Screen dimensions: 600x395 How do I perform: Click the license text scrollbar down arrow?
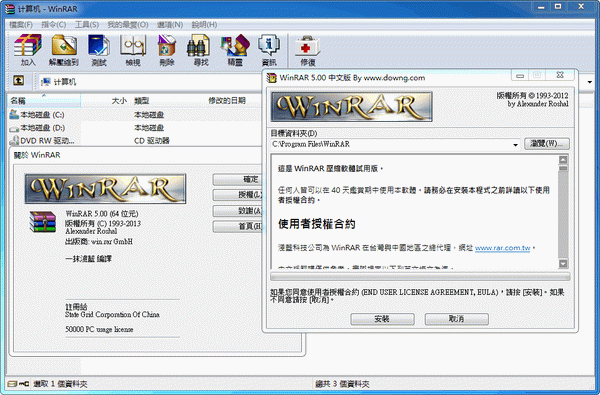click(x=563, y=263)
